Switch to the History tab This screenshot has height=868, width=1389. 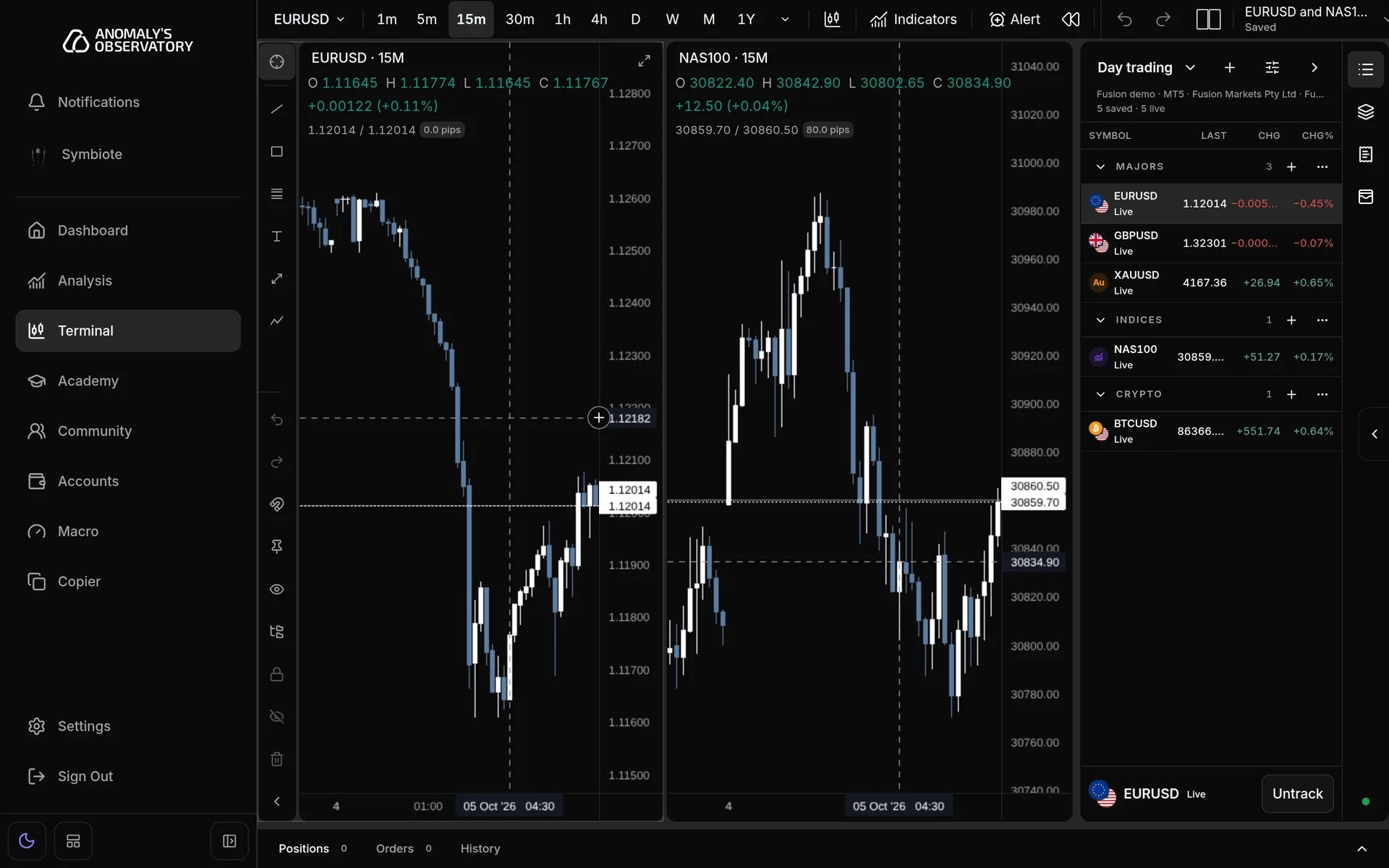coord(480,848)
